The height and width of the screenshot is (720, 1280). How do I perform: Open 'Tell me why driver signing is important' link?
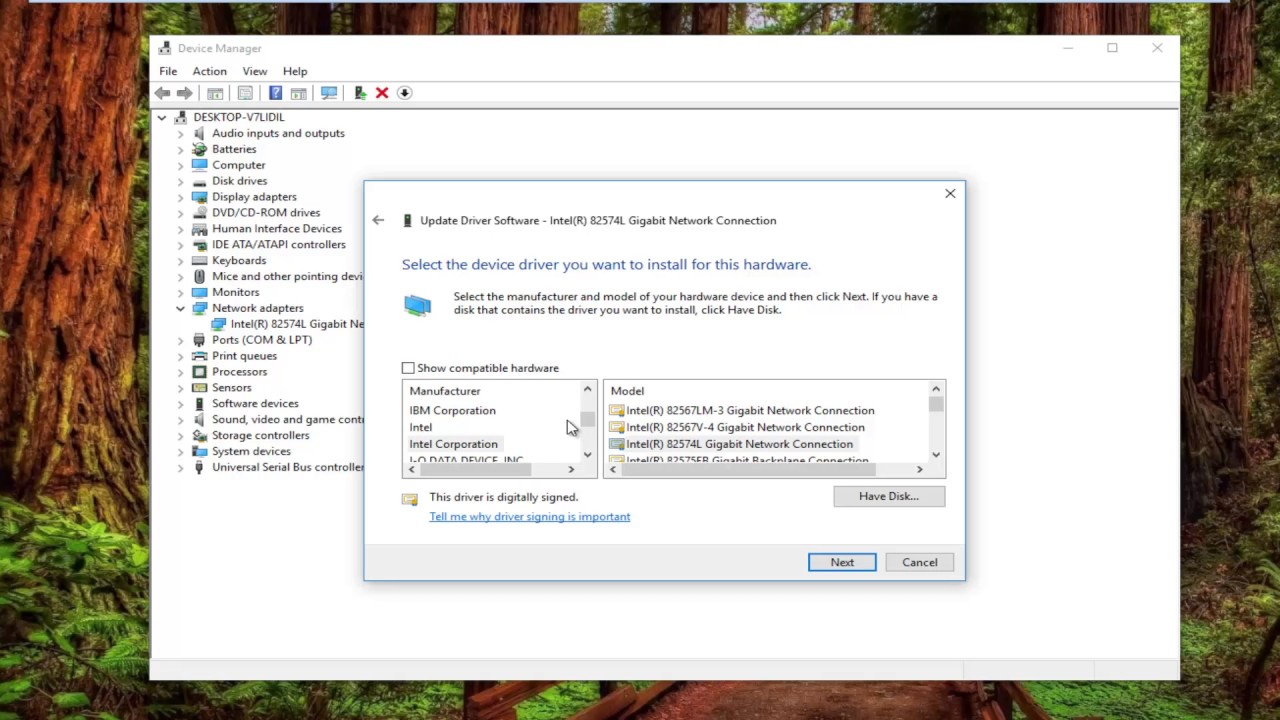pyautogui.click(x=530, y=517)
